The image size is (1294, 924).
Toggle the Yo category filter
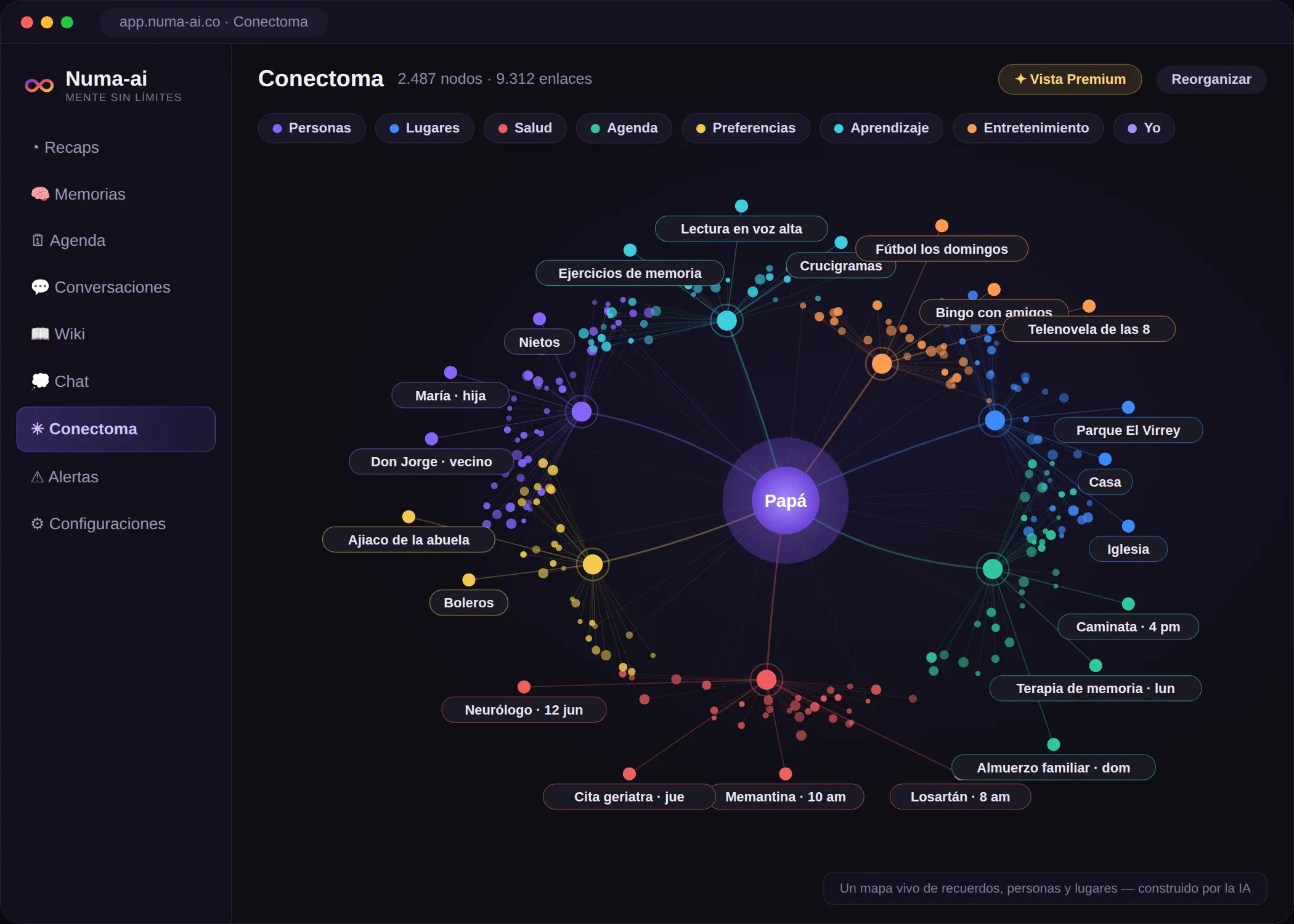coord(1144,128)
